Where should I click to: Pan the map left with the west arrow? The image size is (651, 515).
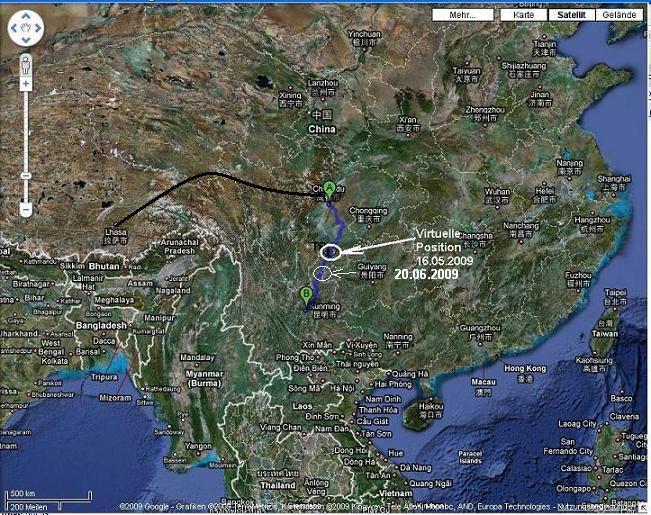(12, 26)
